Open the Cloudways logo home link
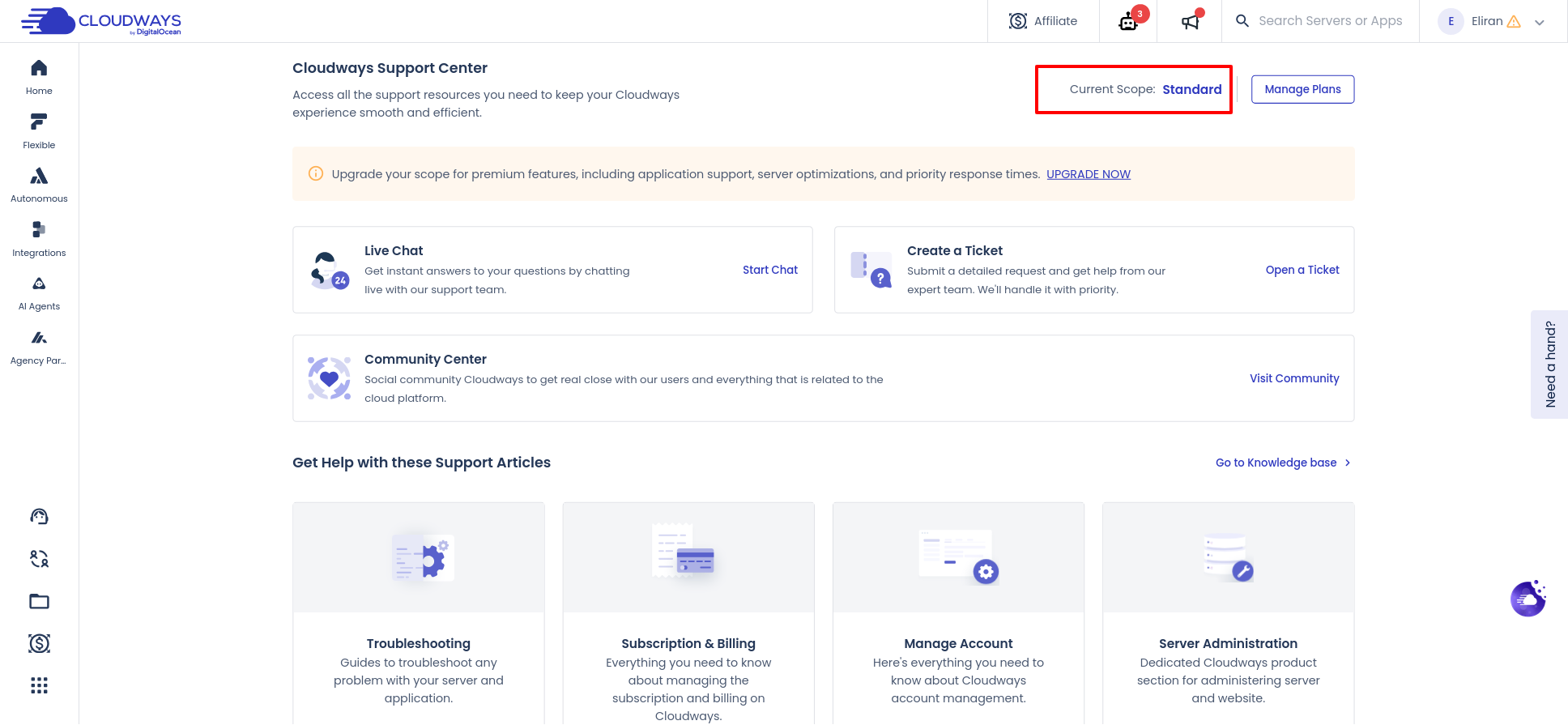Image resolution: width=1568 pixels, height=725 pixels. coord(101,21)
